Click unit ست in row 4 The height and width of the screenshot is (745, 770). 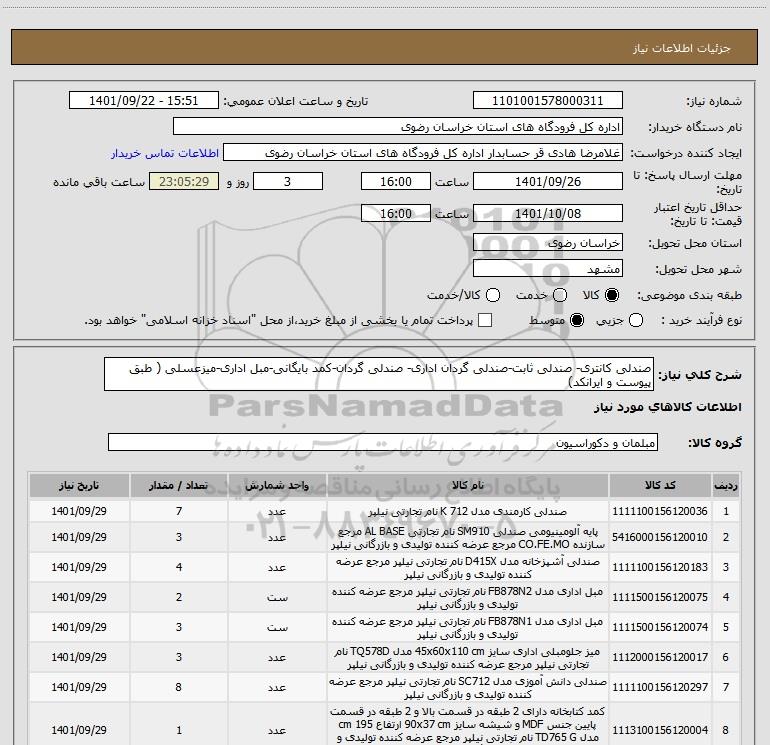click(277, 598)
